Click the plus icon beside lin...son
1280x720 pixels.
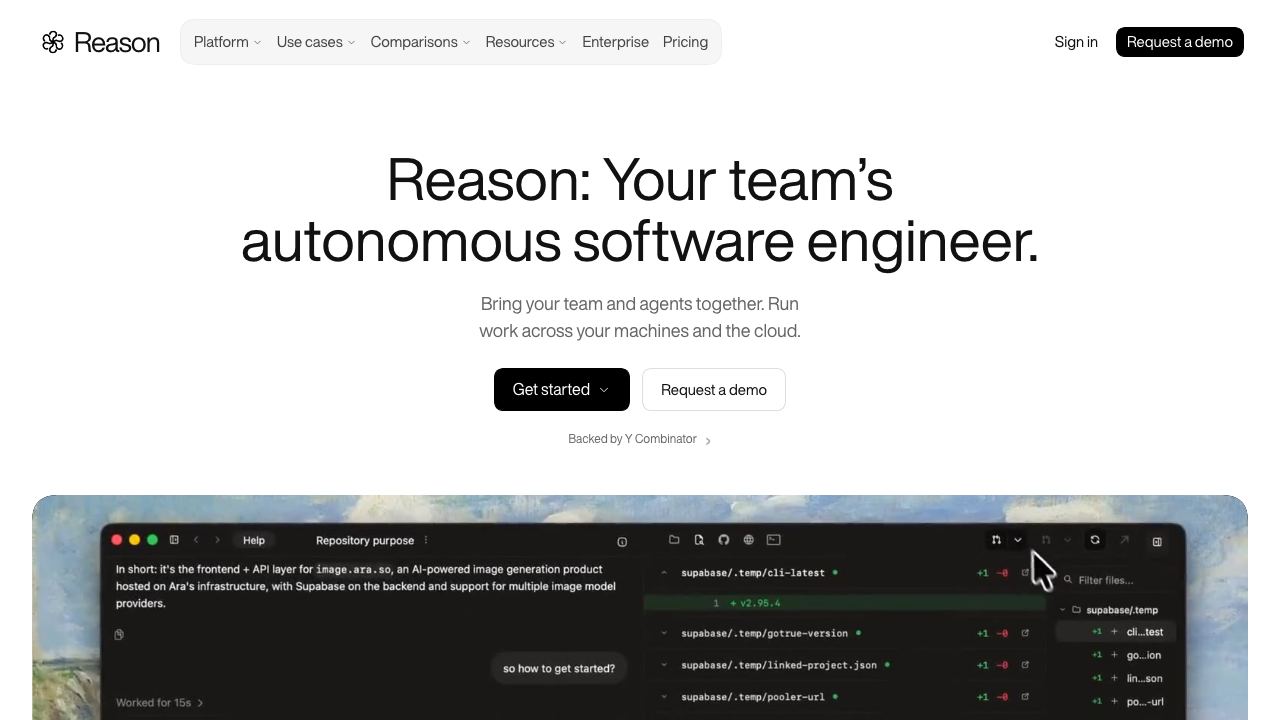[x=1114, y=678]
